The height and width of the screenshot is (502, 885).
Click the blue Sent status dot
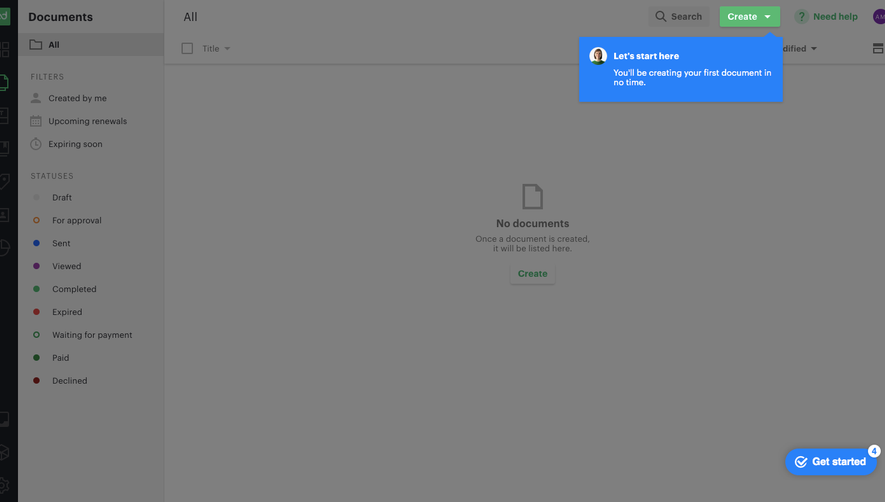(36, 243)
